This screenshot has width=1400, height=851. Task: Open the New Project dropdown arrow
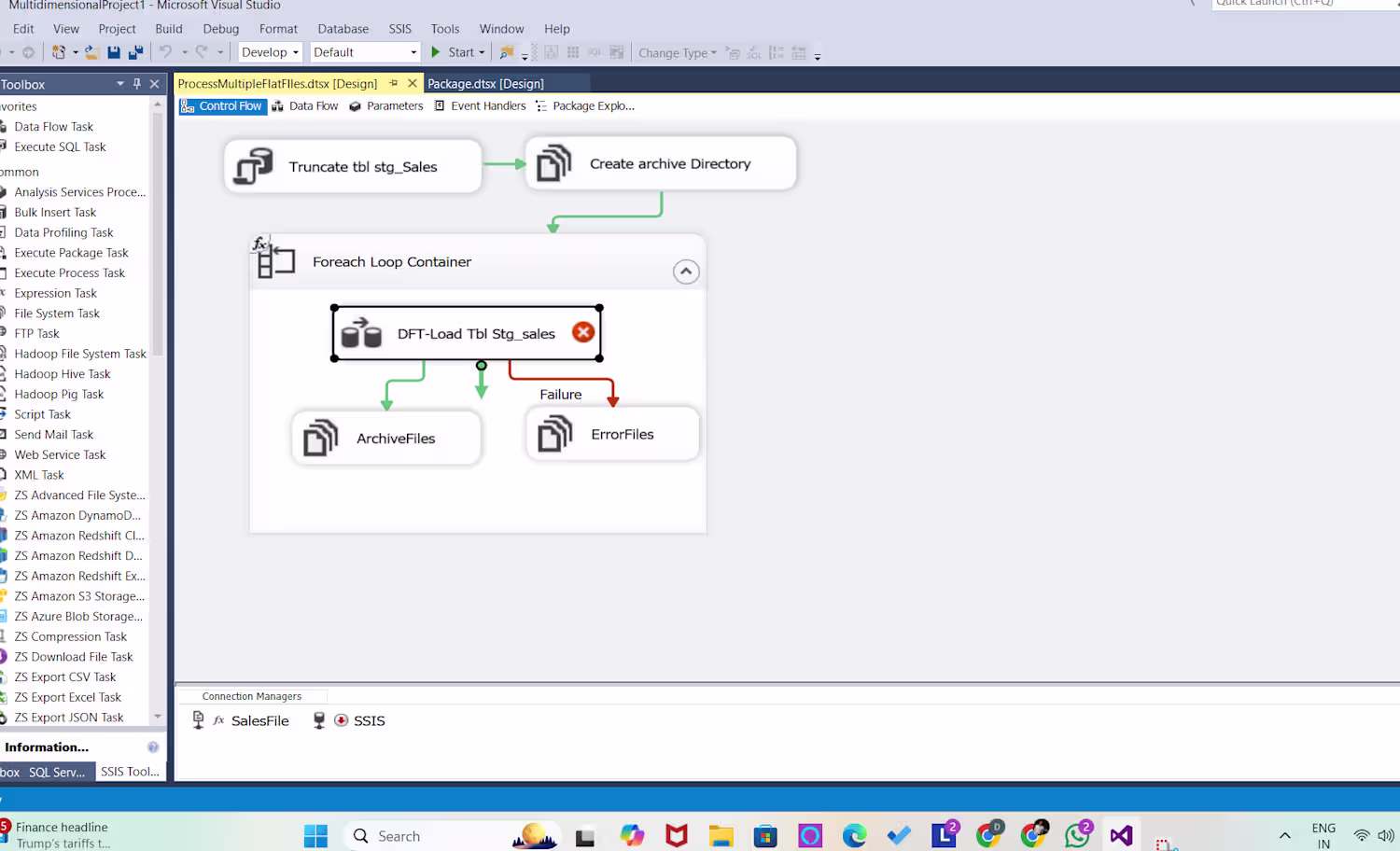pos(76,52)
